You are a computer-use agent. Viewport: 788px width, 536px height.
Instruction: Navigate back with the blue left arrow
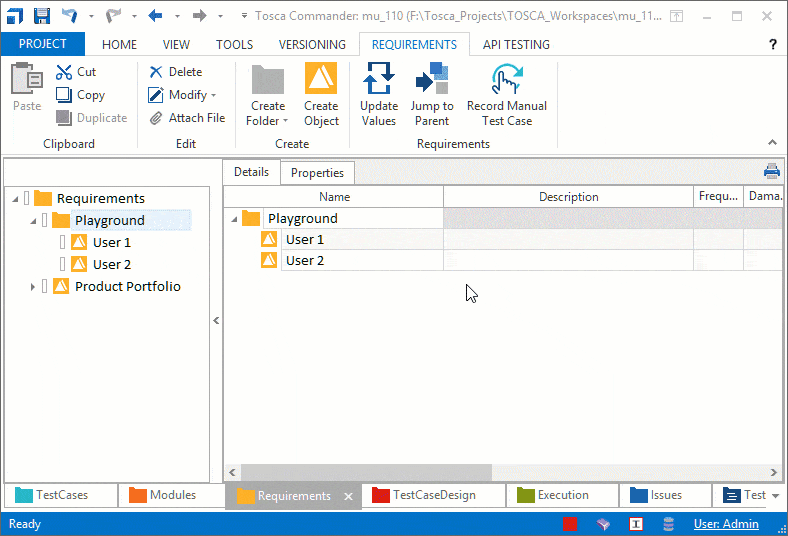(x=155, y=16)
